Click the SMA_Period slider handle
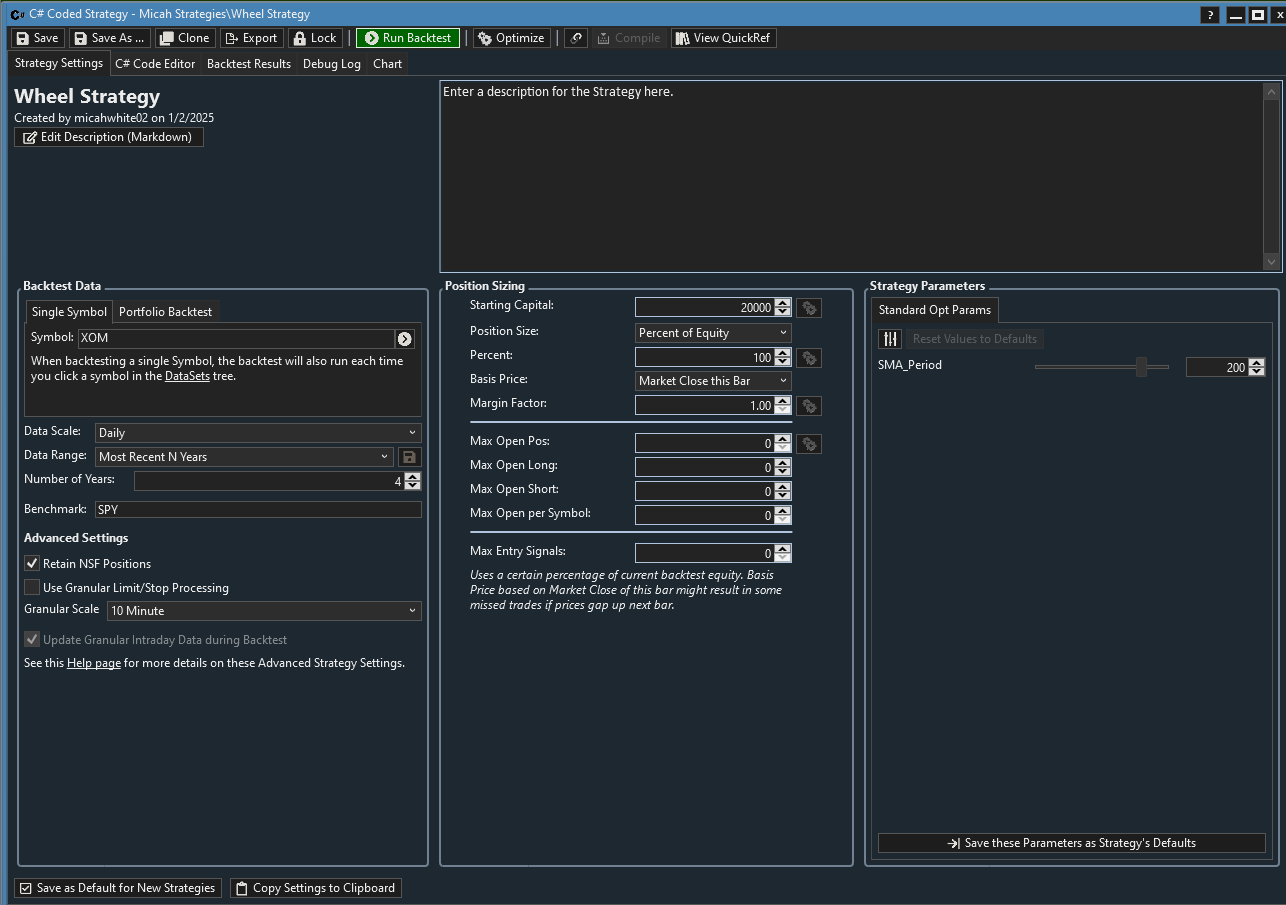The height and width of the screenshot is (905, 1286). coord(1141,367)
